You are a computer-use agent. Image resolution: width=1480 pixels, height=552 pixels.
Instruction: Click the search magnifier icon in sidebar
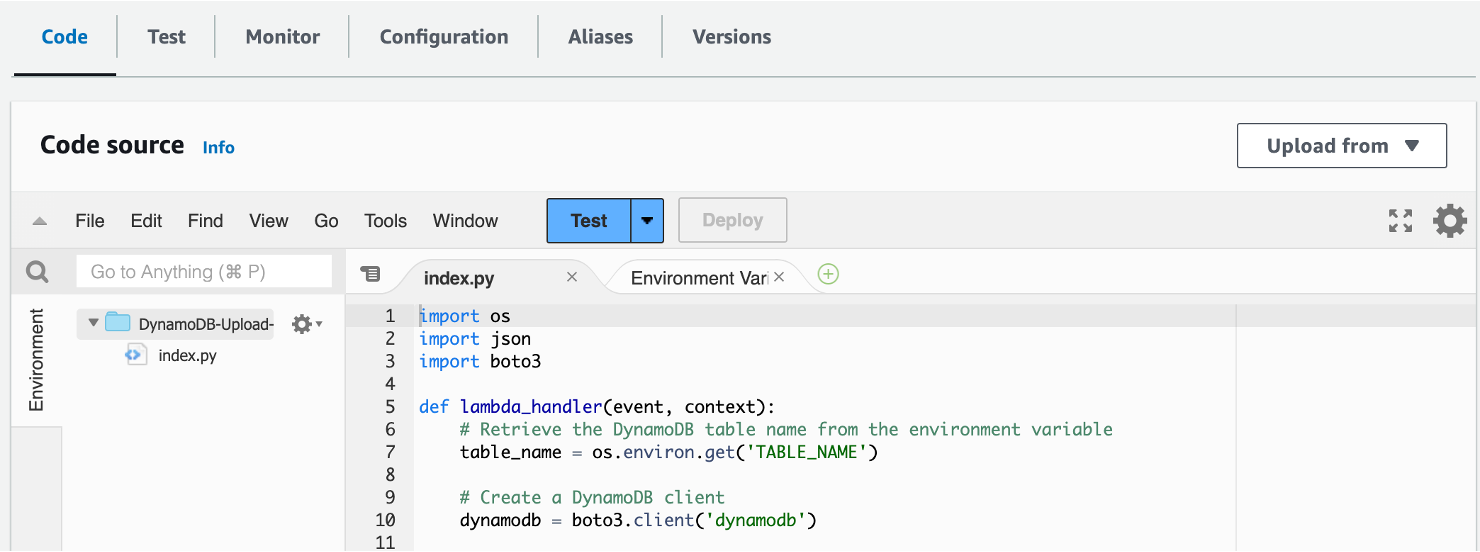coord(37,272)
